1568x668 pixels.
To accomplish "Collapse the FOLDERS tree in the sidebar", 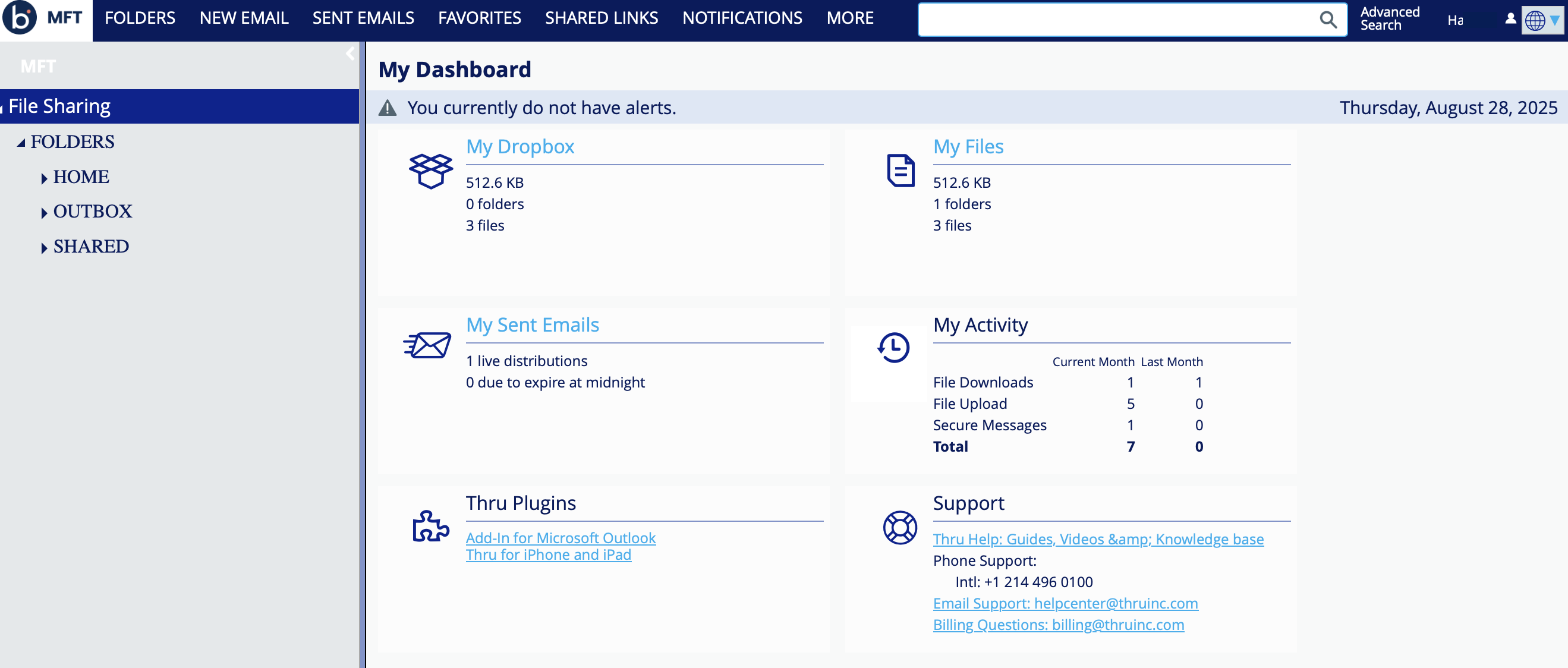I will 23,142.
